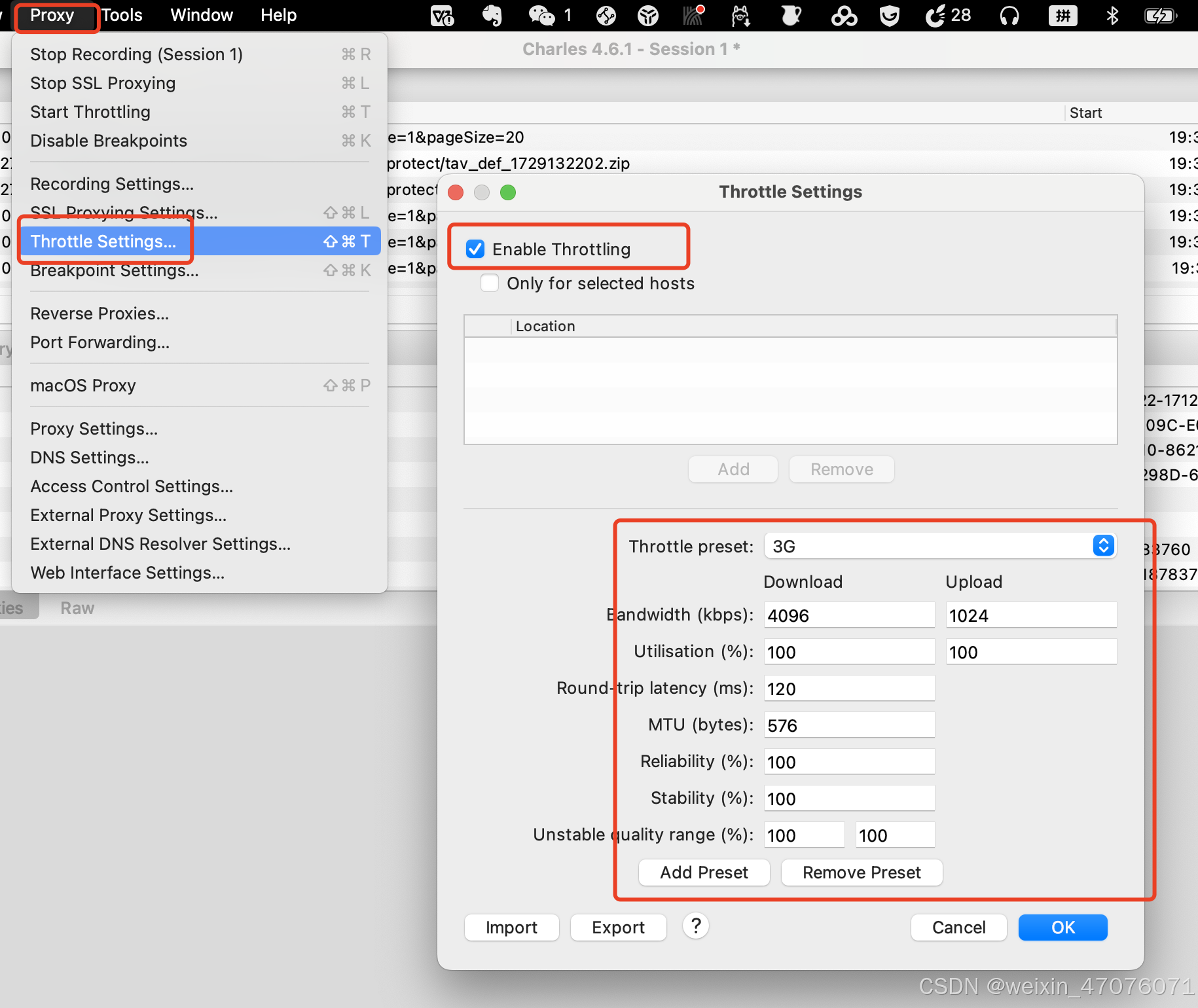1198x1008 pixels.
Task: Click the Download utilisation field
Action: tap(850, 652)
